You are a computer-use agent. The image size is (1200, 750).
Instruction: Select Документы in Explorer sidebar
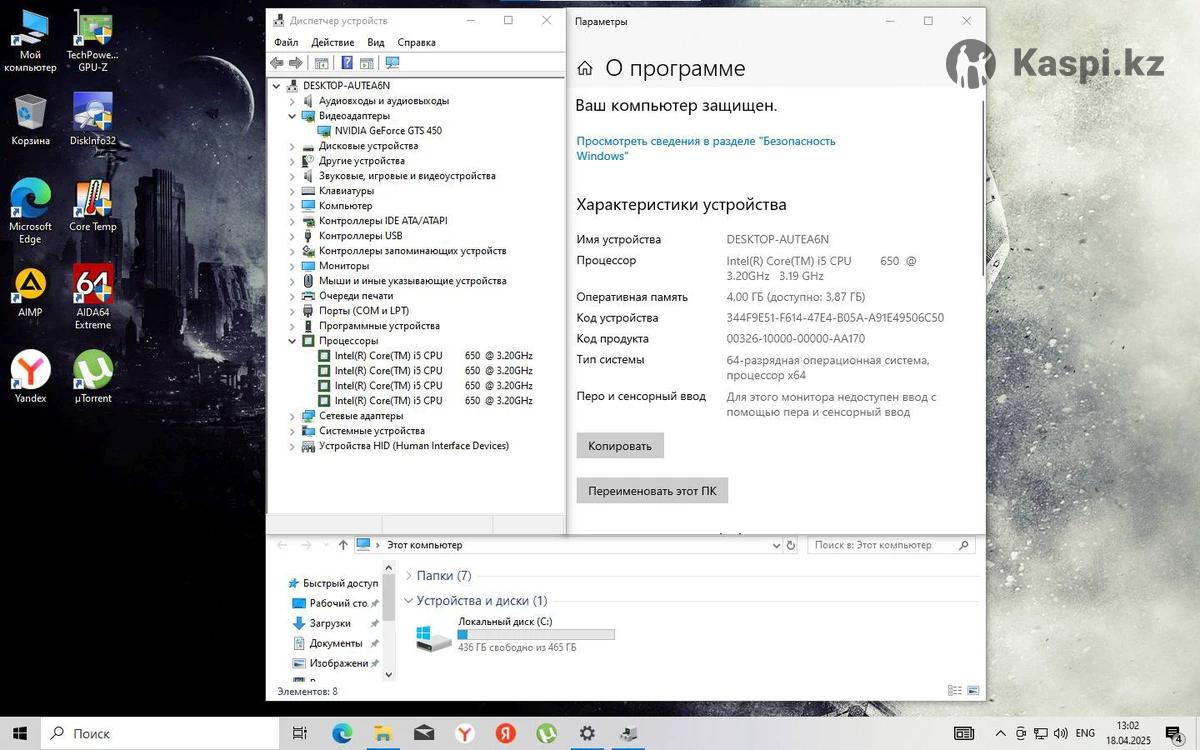tap(335, 643)
